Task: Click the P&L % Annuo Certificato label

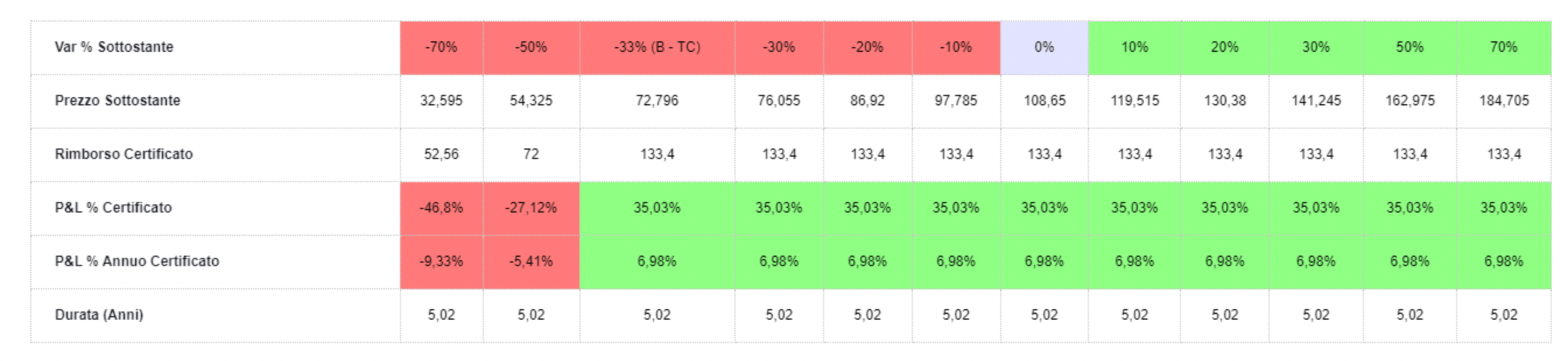Action: tap(137, 261)
